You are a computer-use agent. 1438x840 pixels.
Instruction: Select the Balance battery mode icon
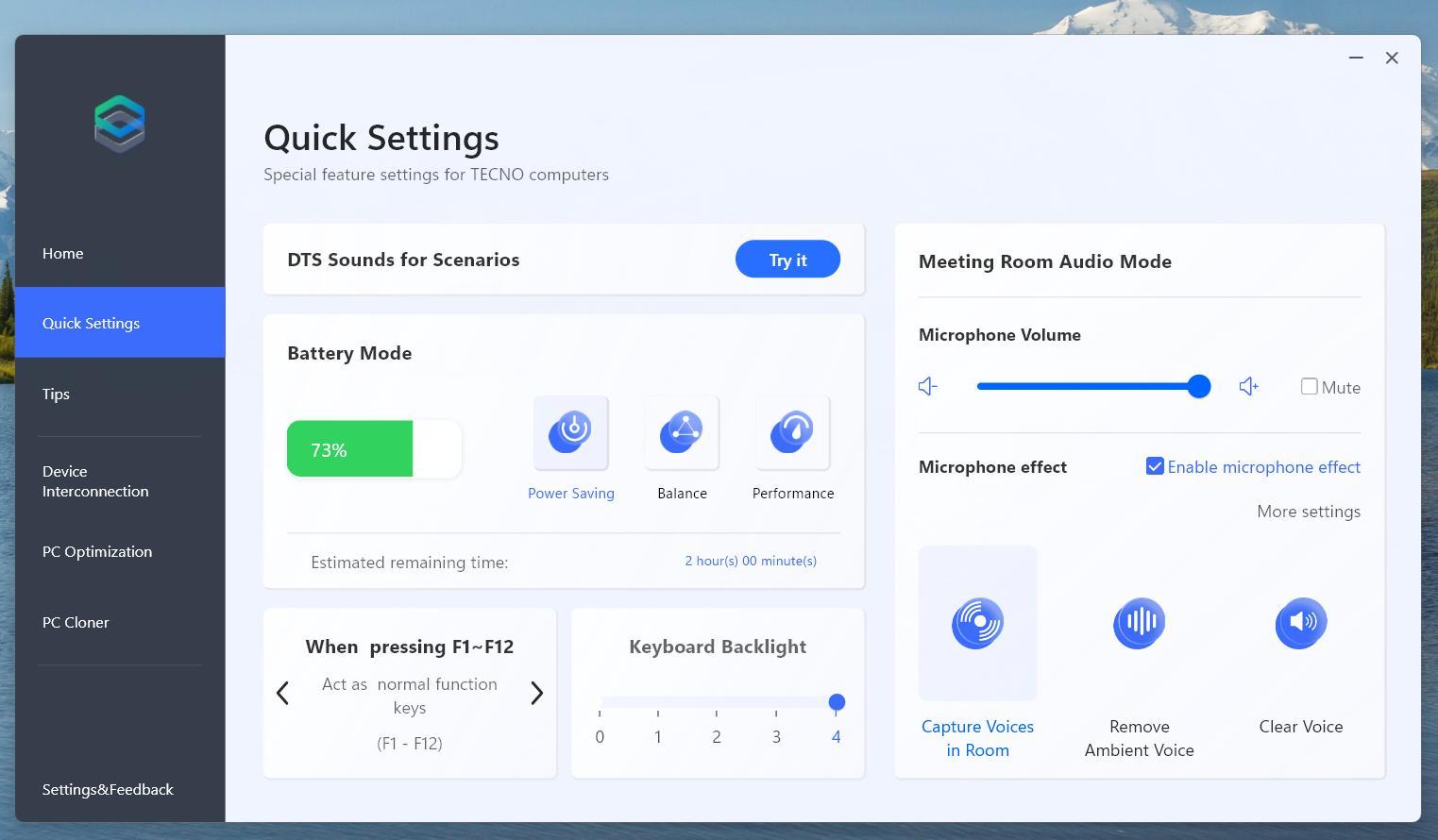point(682,433)
